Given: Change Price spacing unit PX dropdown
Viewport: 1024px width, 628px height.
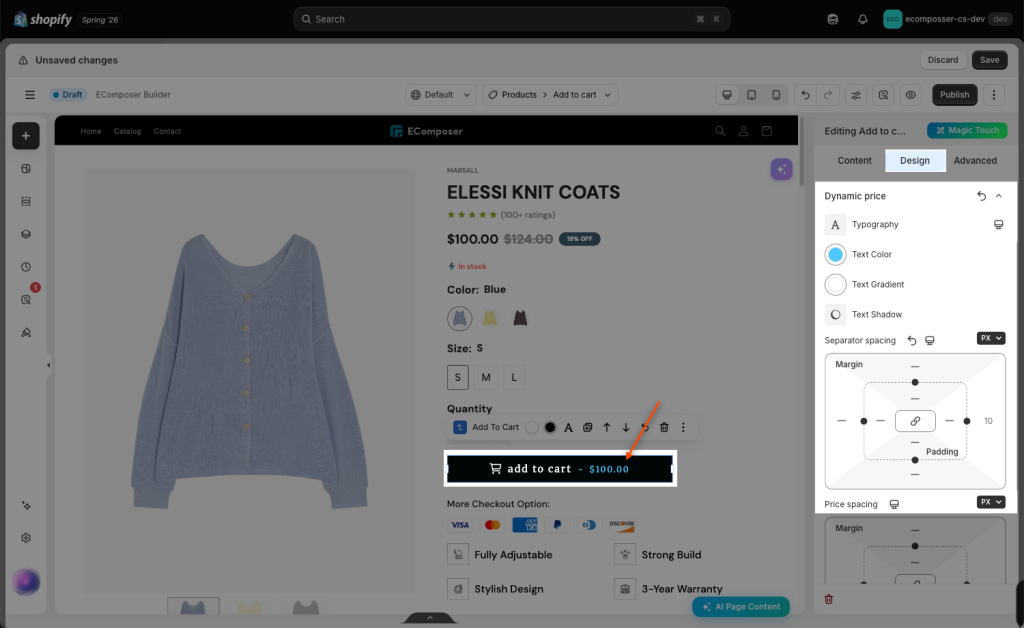Looking at the screenshot, I should [x=991, y=502].
